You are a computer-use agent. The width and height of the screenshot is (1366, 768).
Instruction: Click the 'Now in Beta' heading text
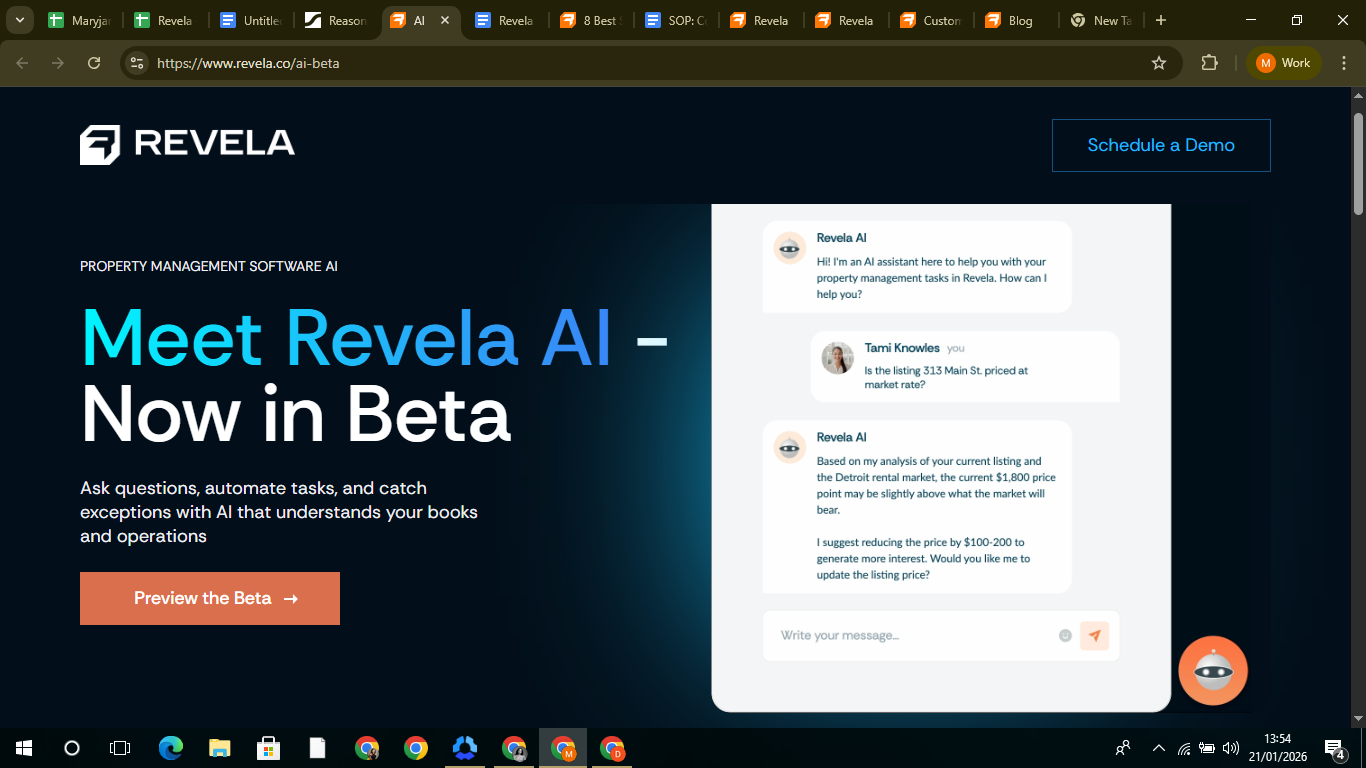[296, 414]
